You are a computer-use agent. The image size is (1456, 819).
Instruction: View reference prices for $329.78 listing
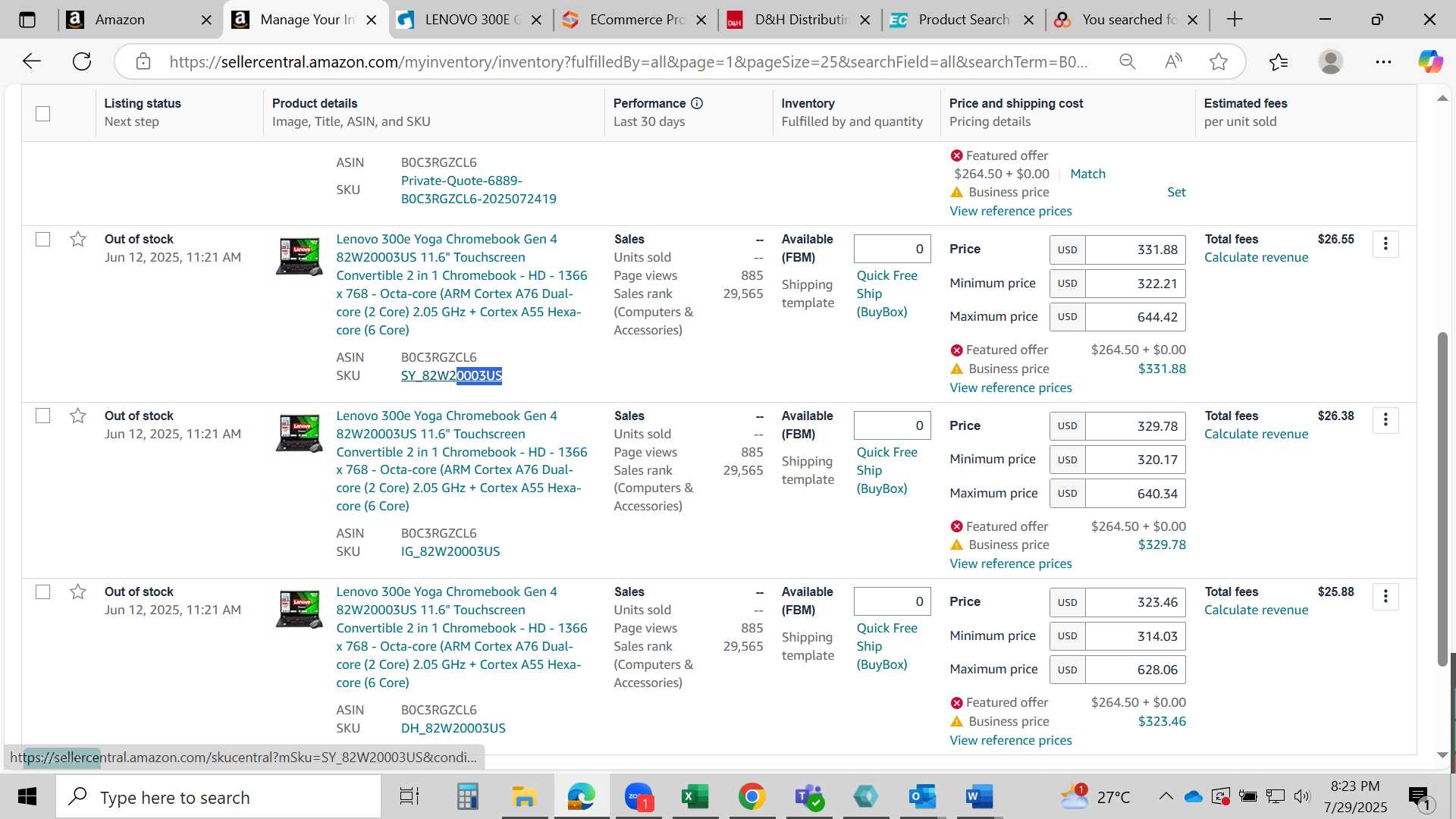1011,563
